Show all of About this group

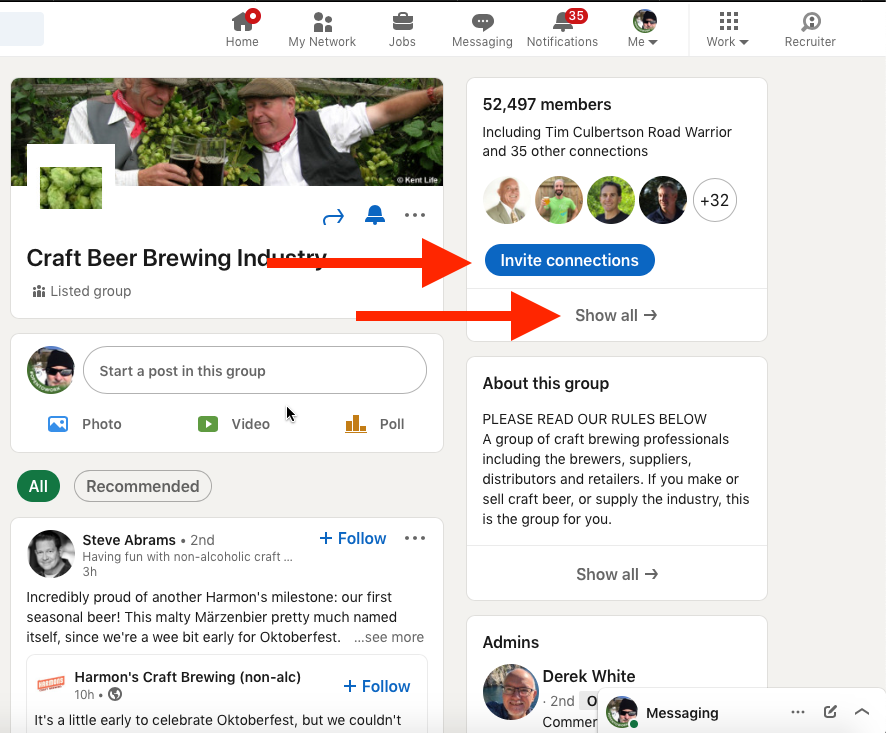tap(617, 574)
